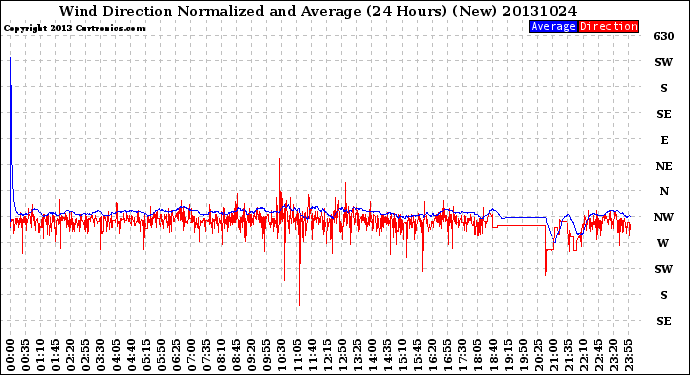Click the '07:00' time axis label
The width and height of the screenshot is (690, 375).
click(x=191, y=355)
